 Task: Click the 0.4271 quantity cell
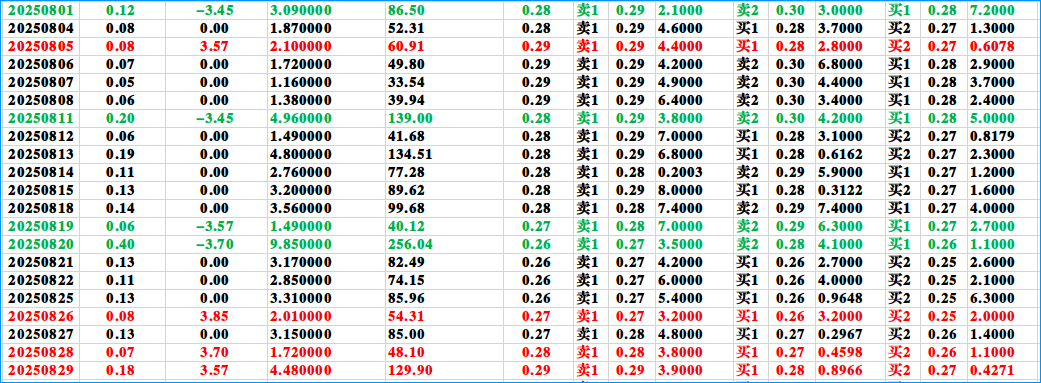click(x=992, y=369)
